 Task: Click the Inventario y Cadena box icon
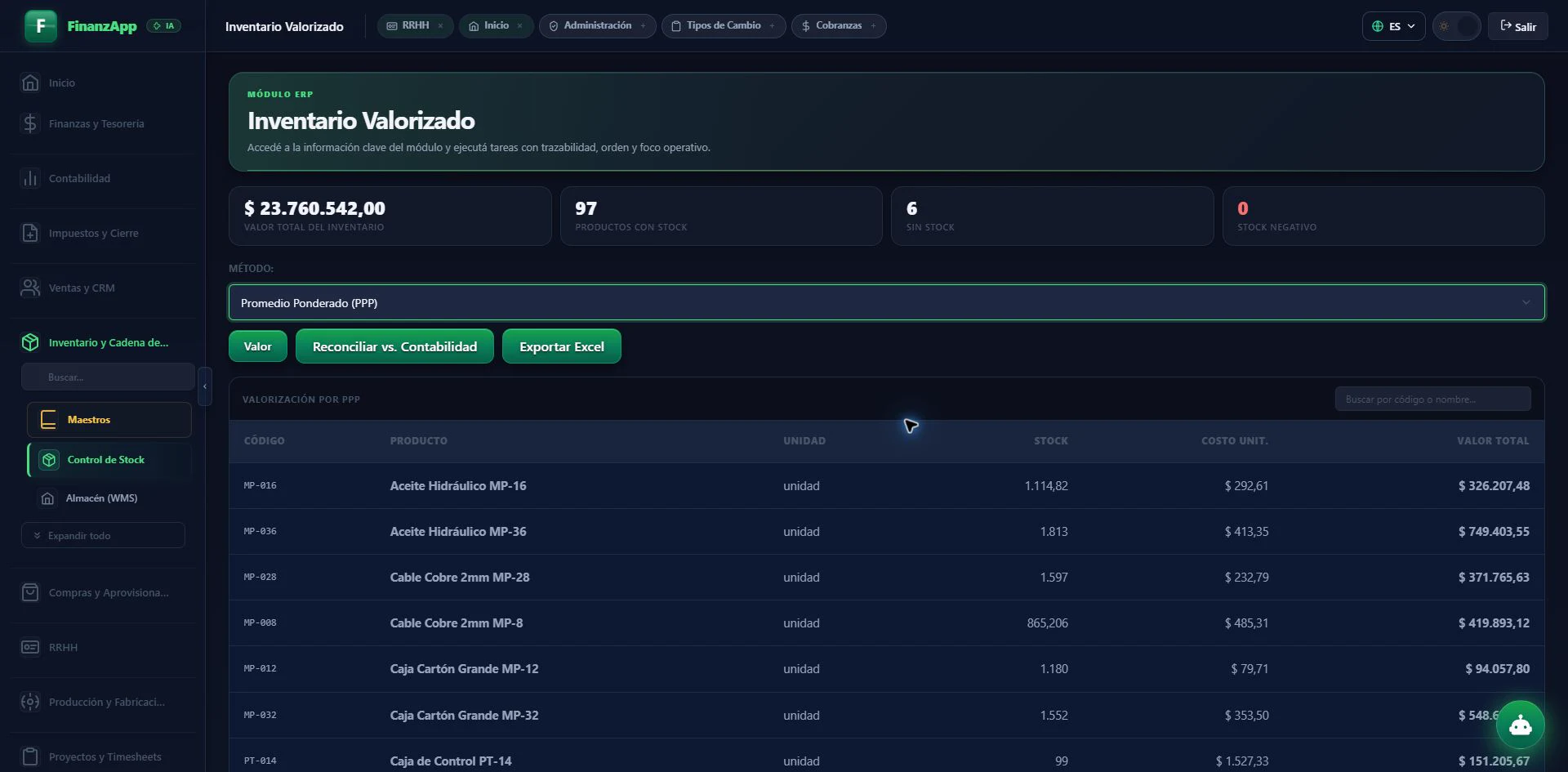click(x=30, y=342)
